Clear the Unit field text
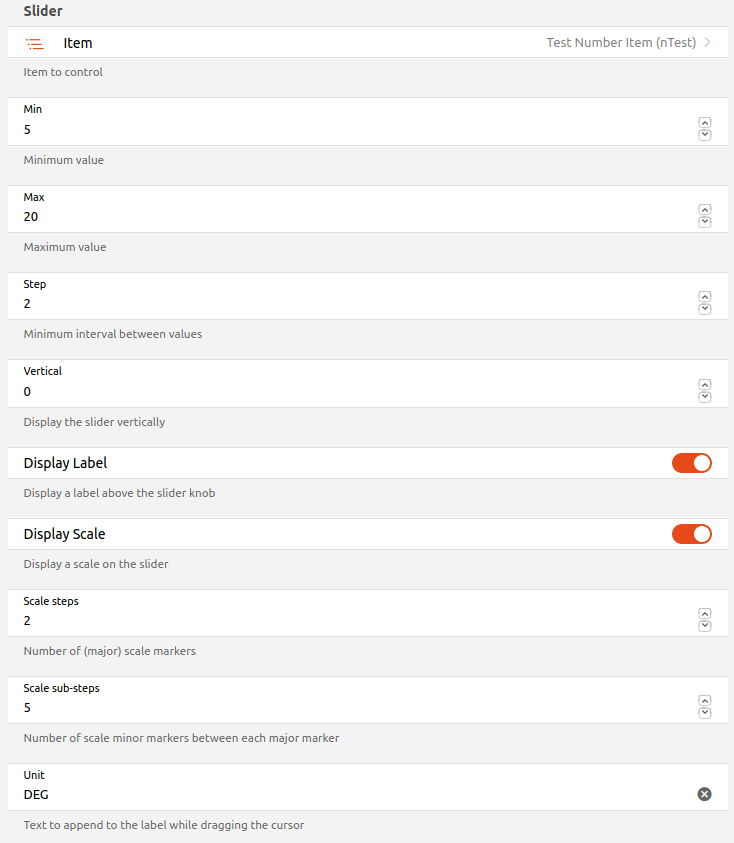 (x=704, y=794)
